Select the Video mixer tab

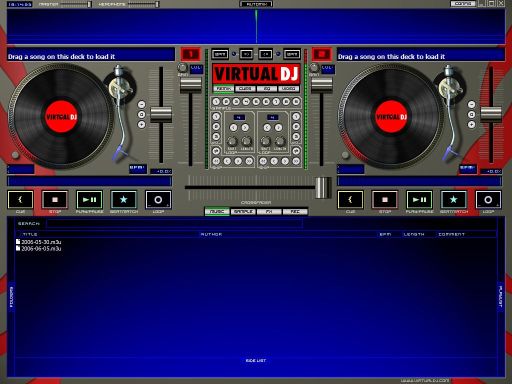tap(288, 89)
